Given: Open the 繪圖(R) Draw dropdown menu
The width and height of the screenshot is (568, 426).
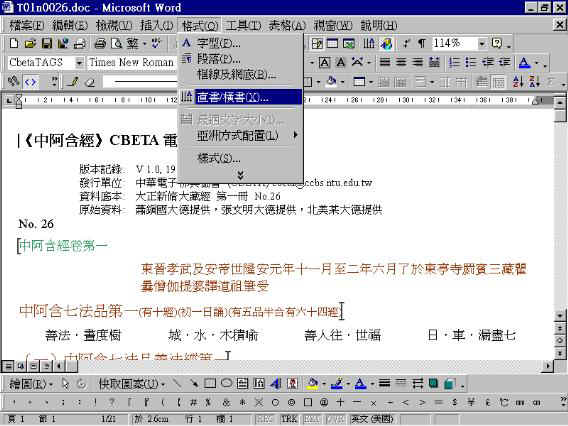Looking at the screenshot, I should point(30,384).
